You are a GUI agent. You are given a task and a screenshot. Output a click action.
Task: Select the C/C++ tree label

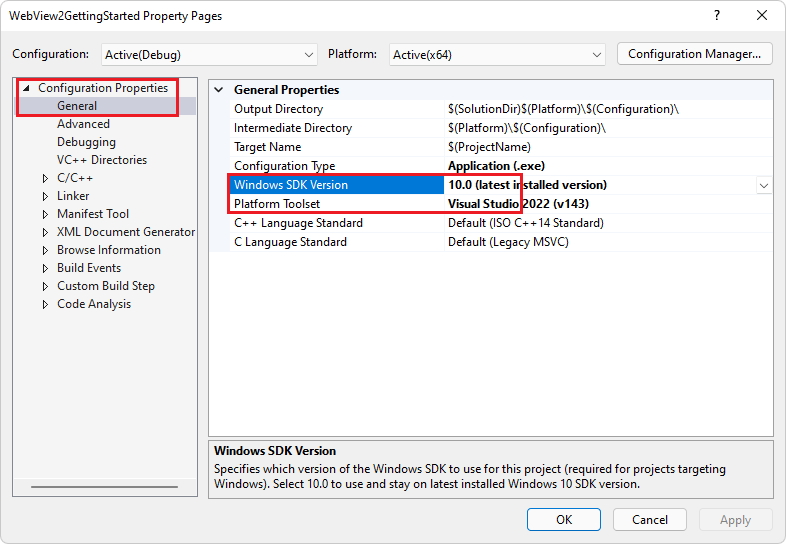pyautogui.click(x=75, y=178)
